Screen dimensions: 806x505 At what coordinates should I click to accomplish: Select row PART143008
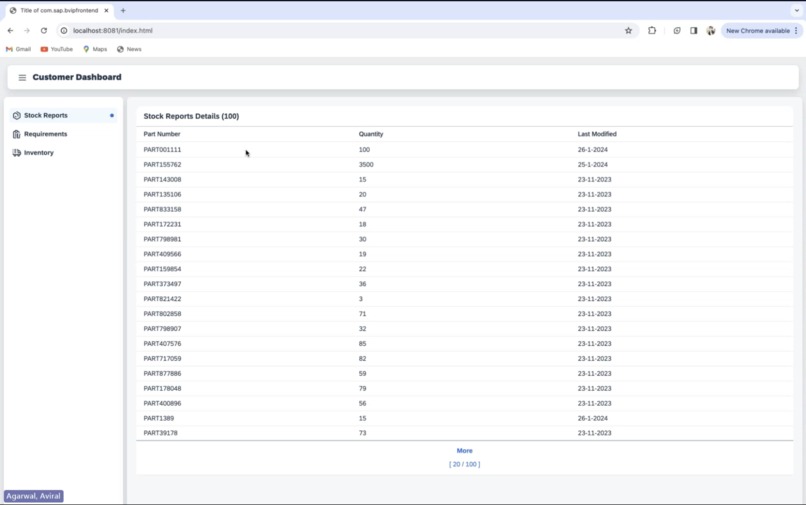(x=464, y=179)
